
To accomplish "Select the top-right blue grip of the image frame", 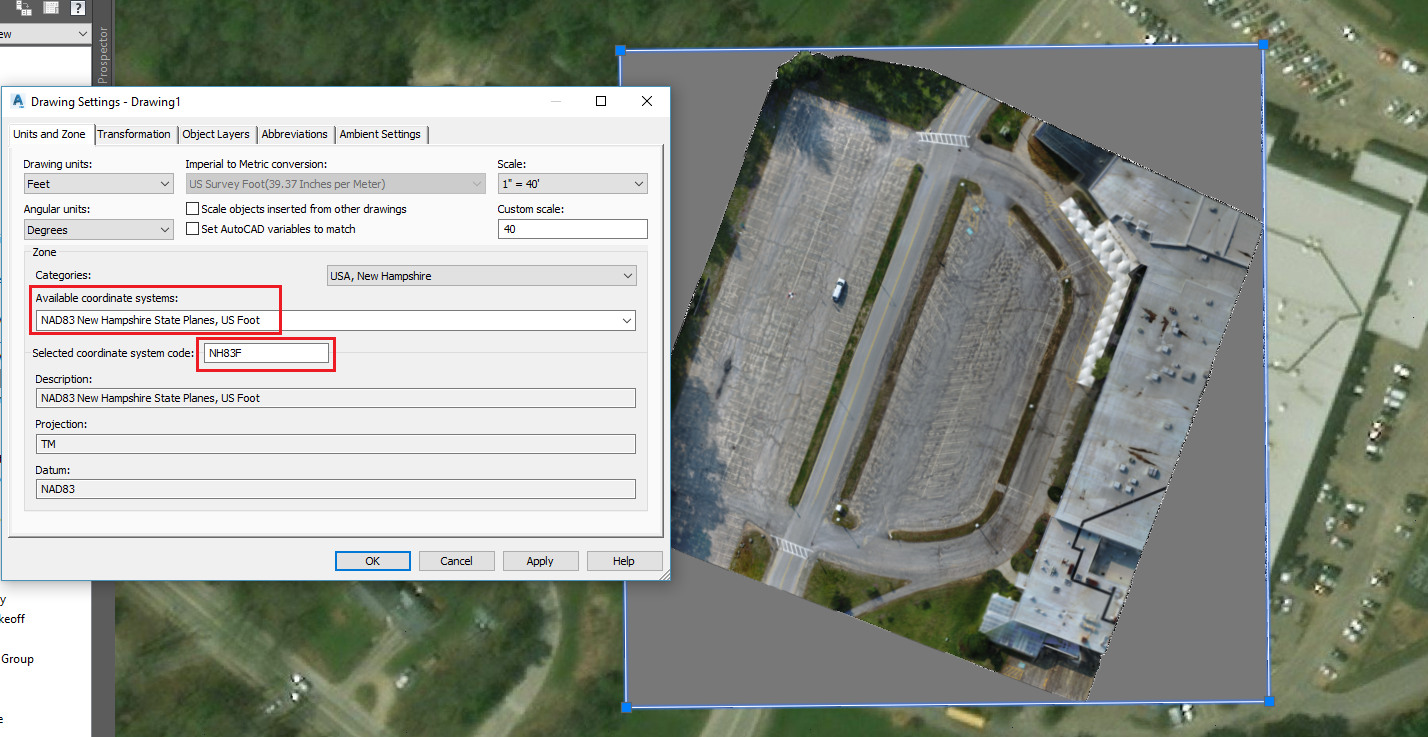I will point(1263,44).
